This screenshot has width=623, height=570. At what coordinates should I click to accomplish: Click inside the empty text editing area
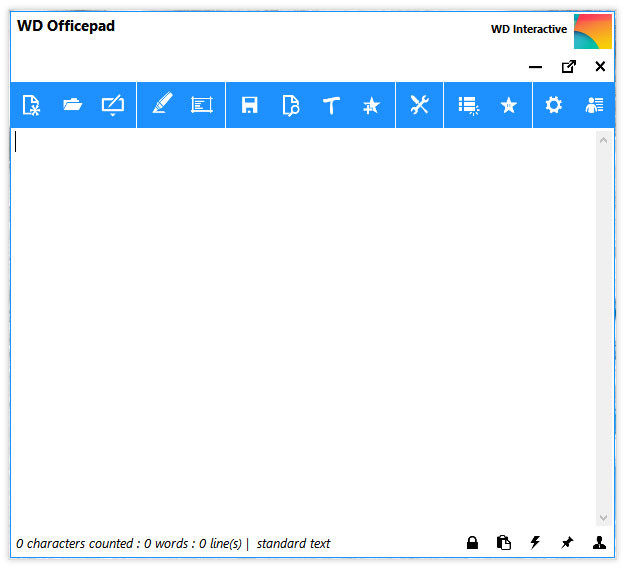pos(304,328)
